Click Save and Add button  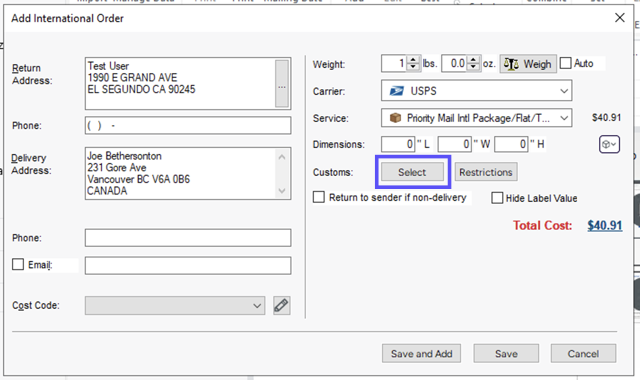point(421,353)
